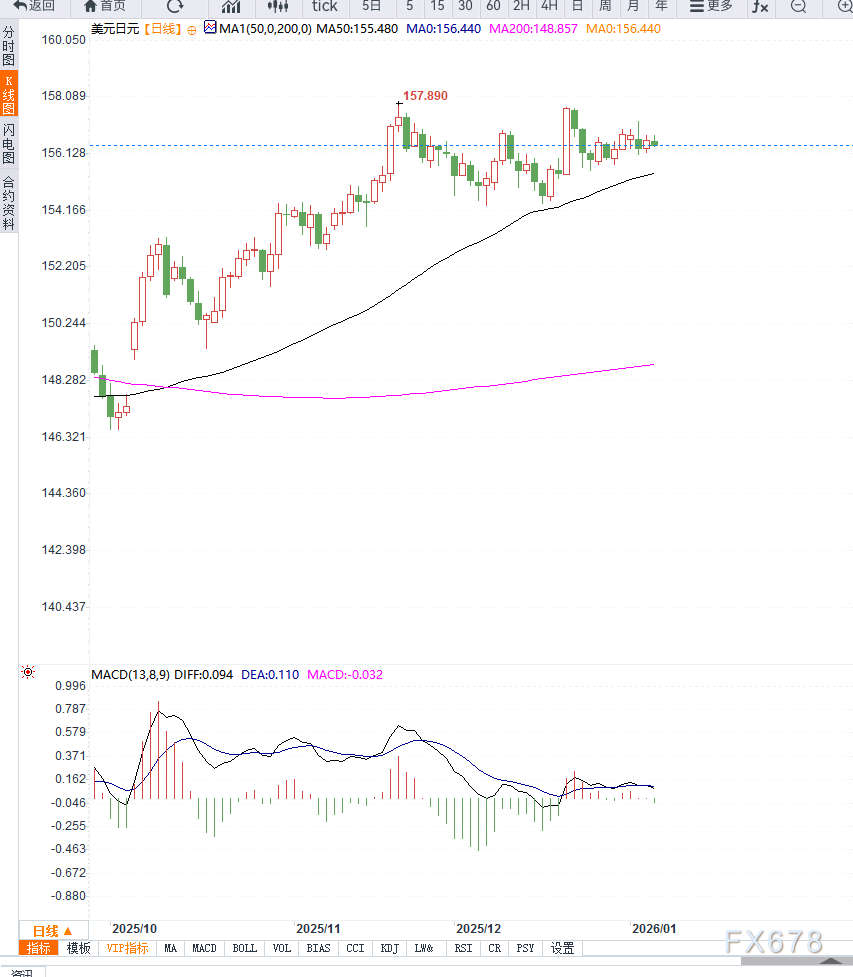Click the MACD indicator settings sun icon
Image resolution: width=853 pixels, height=977 pixels.
[x=28, y=673]
